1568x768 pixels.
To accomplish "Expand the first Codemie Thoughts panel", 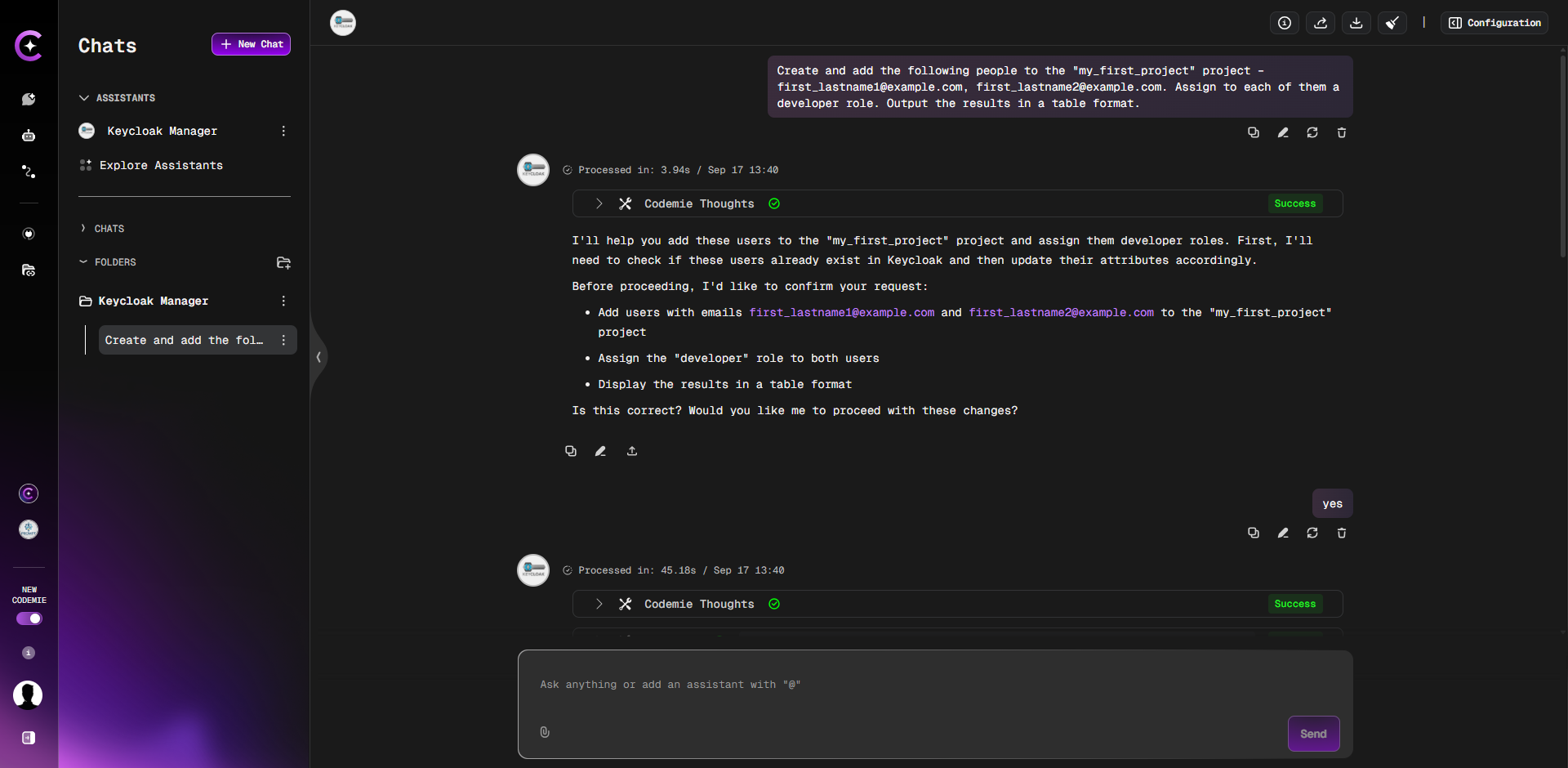I will (x=599, y=203).
